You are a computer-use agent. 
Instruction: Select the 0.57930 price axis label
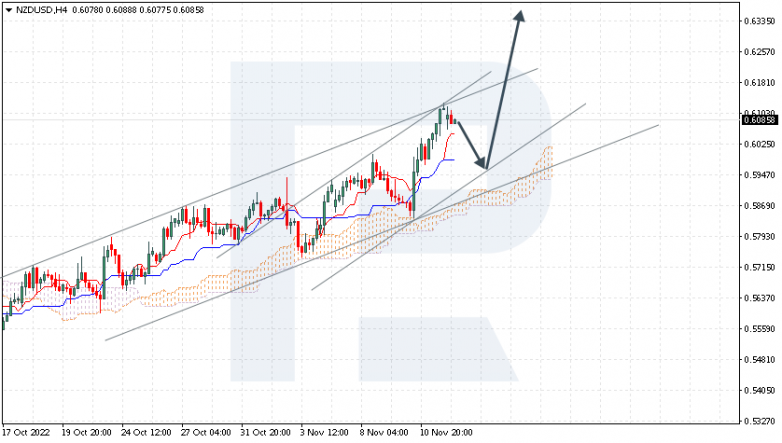click(760, 236)
